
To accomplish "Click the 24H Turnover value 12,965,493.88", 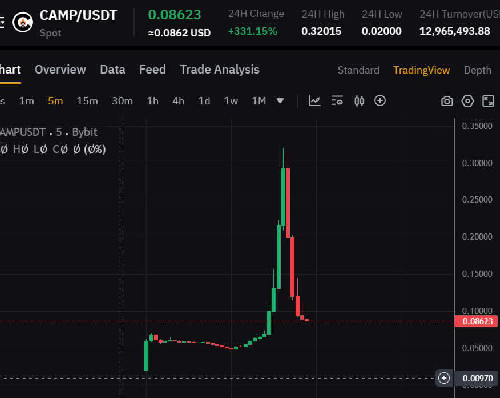I will click(455, 31).
